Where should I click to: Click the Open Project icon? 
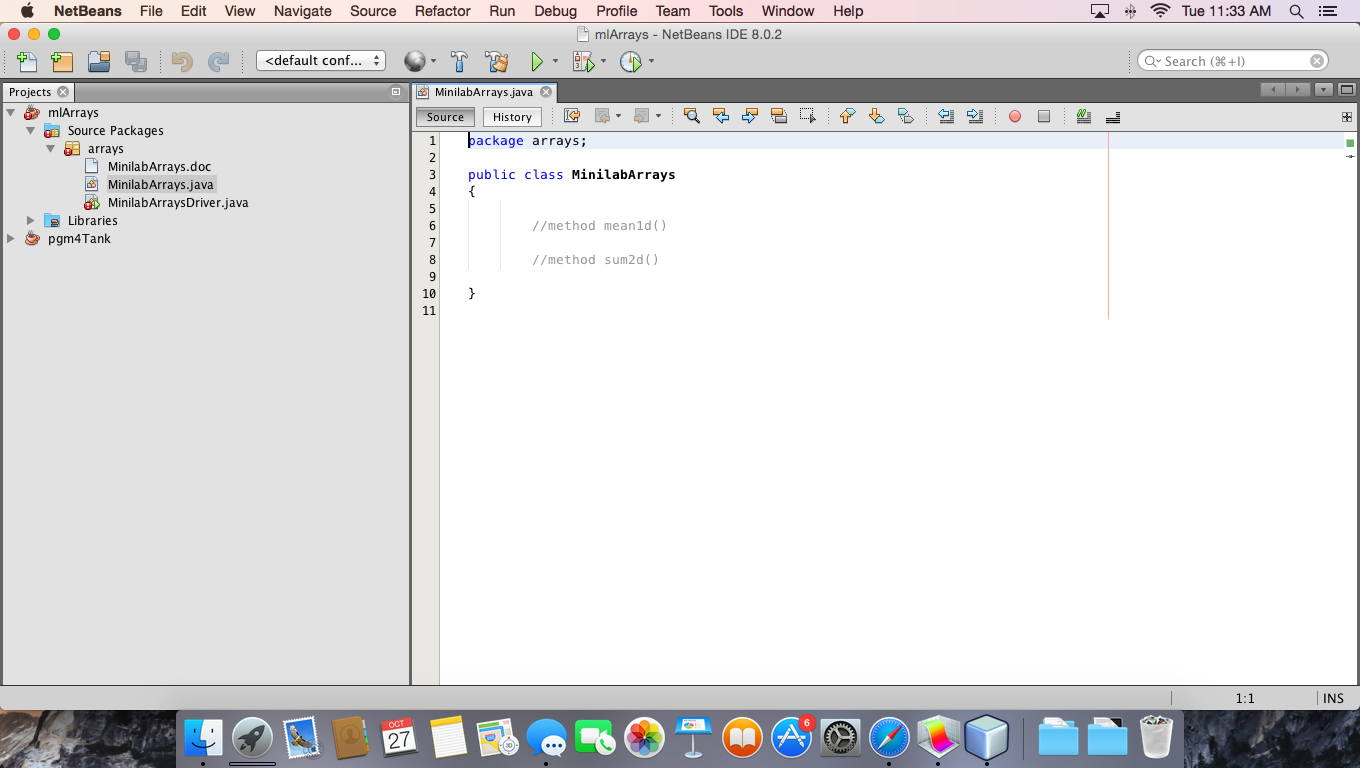(x=99, y=62)
